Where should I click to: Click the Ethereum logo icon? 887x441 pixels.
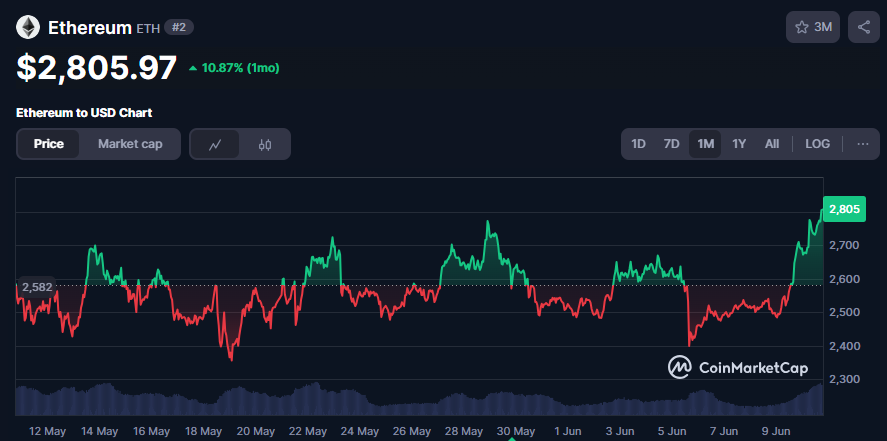click(x=28, y=27)
